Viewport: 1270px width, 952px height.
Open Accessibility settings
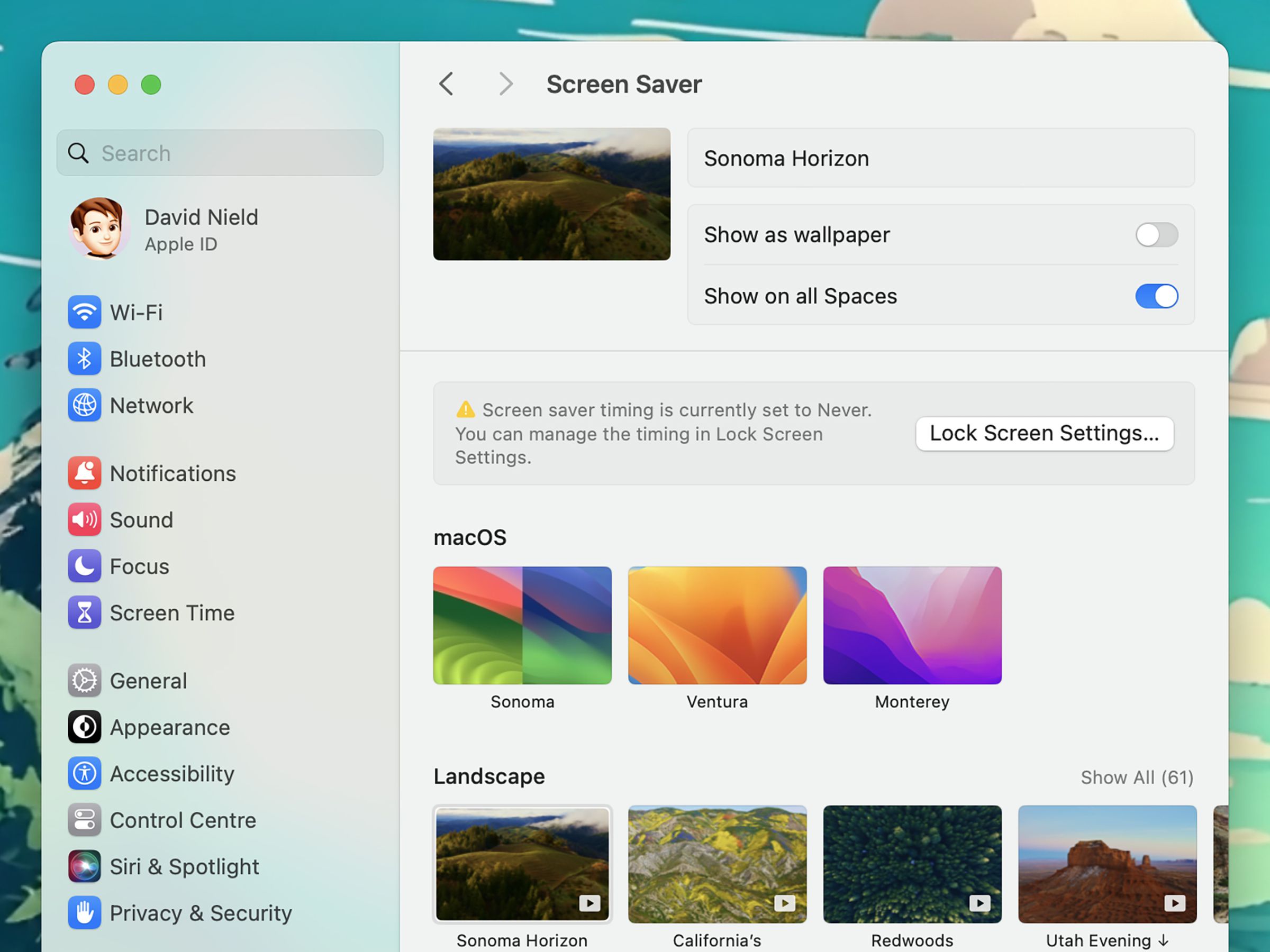(171, 774)
